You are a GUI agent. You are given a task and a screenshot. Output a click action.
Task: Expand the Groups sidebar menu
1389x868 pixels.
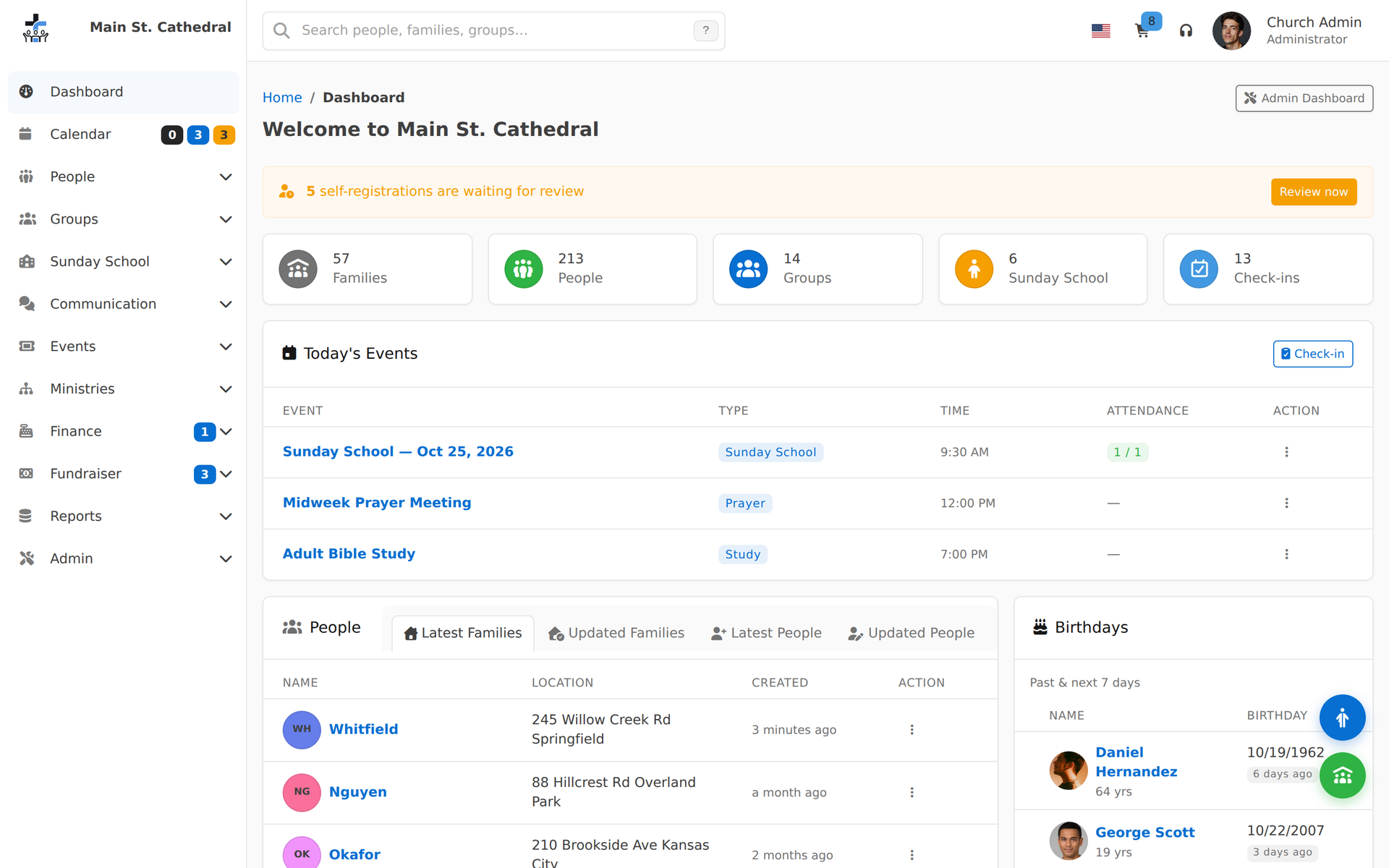[x=123, y=219]
